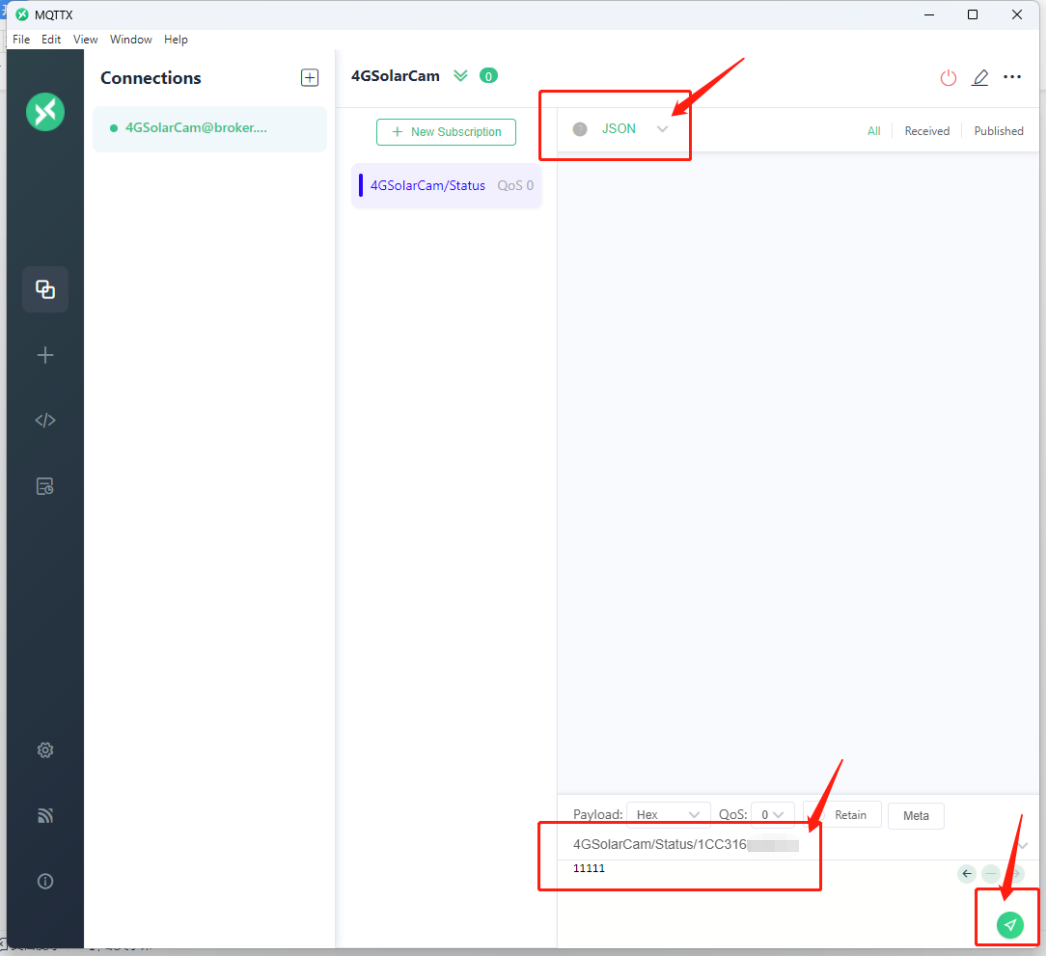This screenshot has height=956, width=1046.
Task: Show All messages filter
Action: click(873, 131)
